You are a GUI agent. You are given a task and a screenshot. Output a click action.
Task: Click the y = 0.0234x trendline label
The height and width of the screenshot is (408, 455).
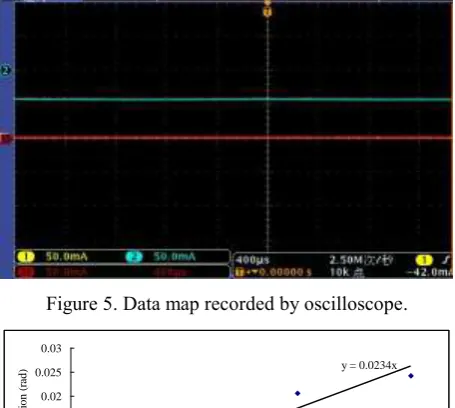(369, 366)
